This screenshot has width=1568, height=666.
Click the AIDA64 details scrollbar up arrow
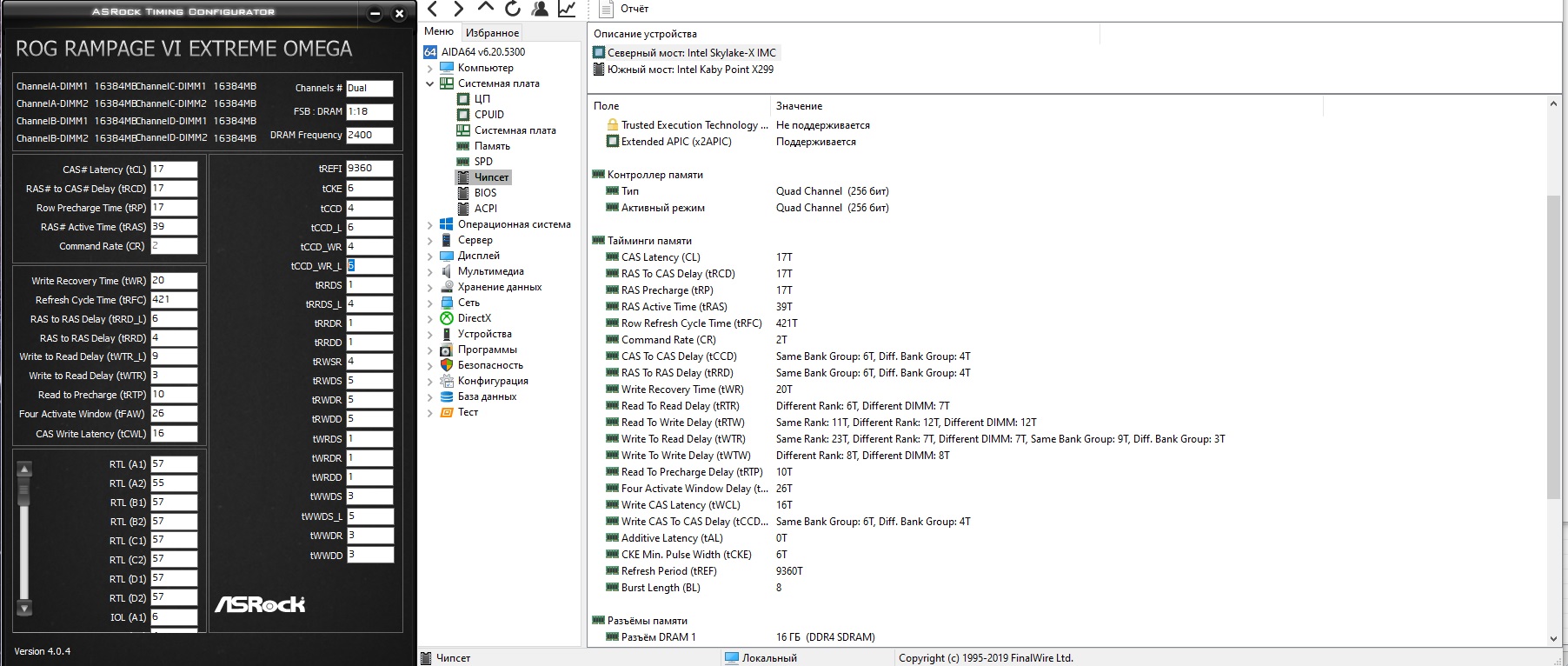(x=1553, y=103)
